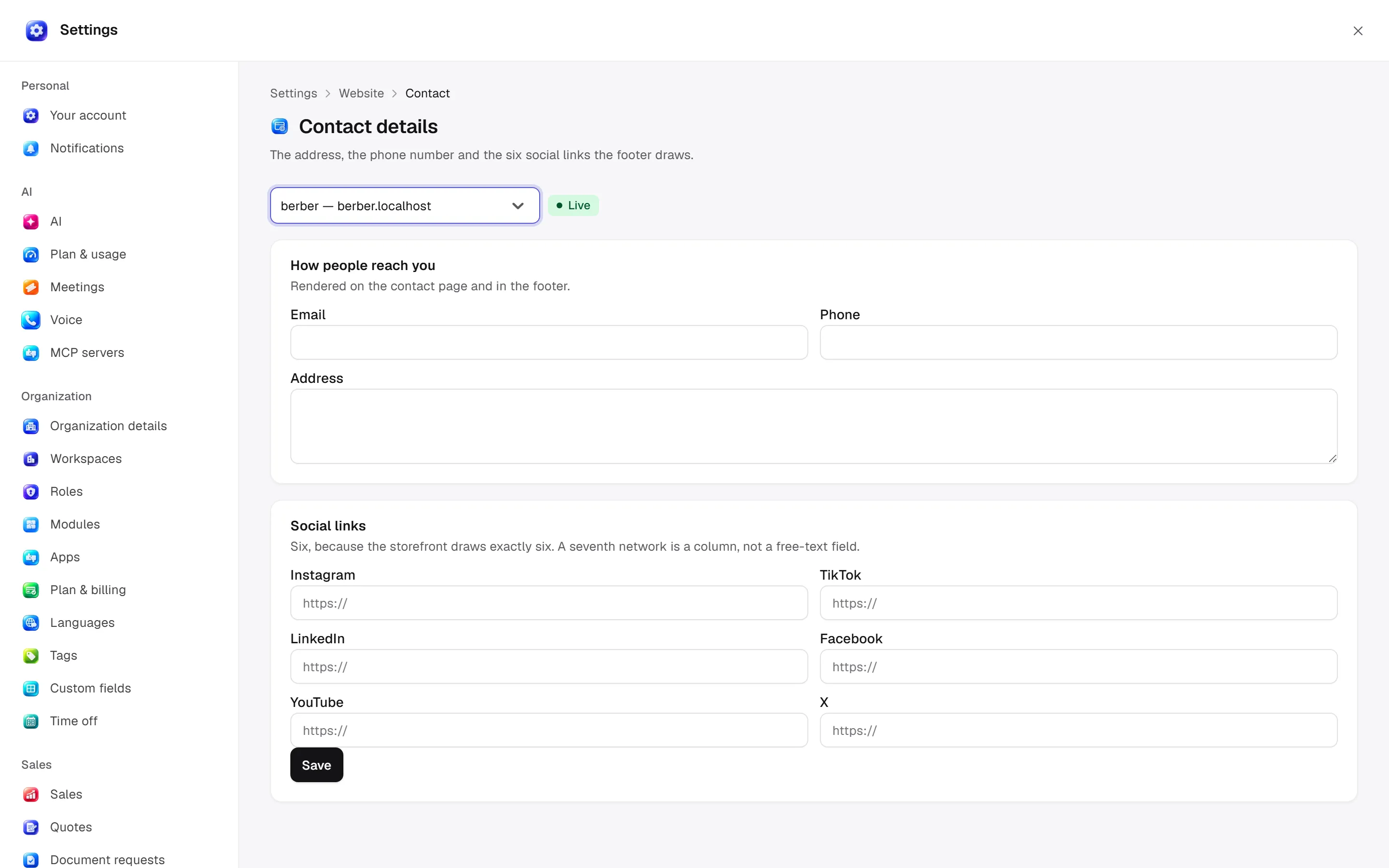Click the green Tags icon

pyautogui.click(x=31, y=655)
